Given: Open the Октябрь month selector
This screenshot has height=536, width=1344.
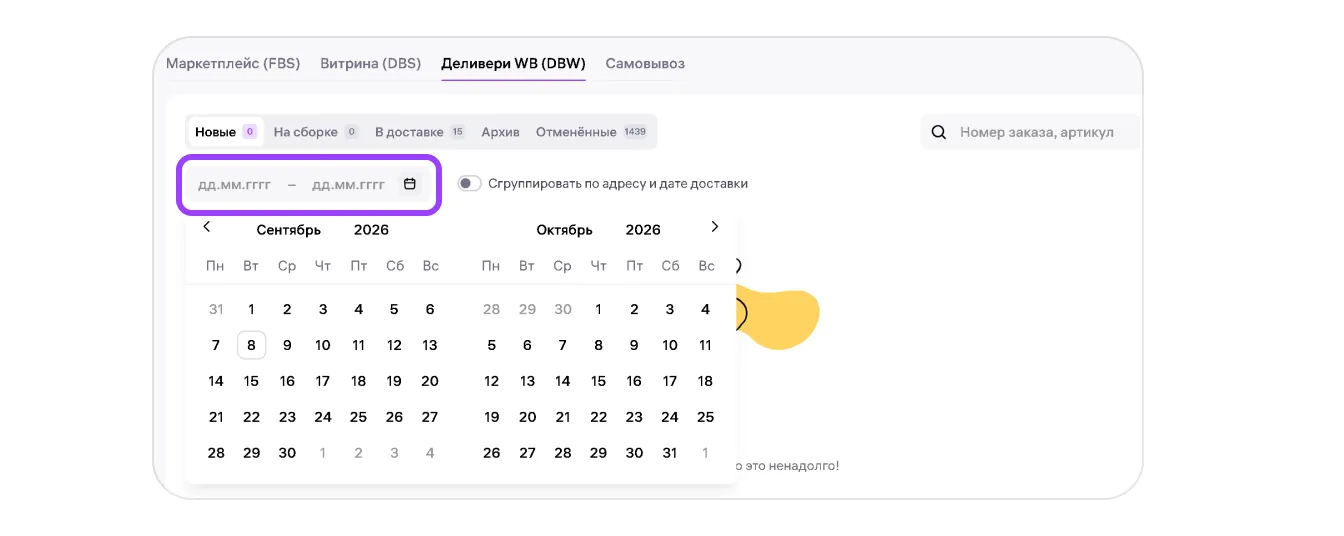Looking at the screenshot, I should [x=565, y=230].
